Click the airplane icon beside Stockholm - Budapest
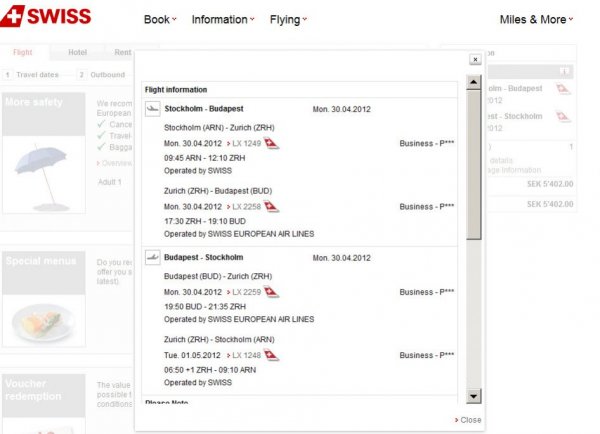The width and height of the screenshot is (600, 434). pyautogui.click(x=153, y=108)
